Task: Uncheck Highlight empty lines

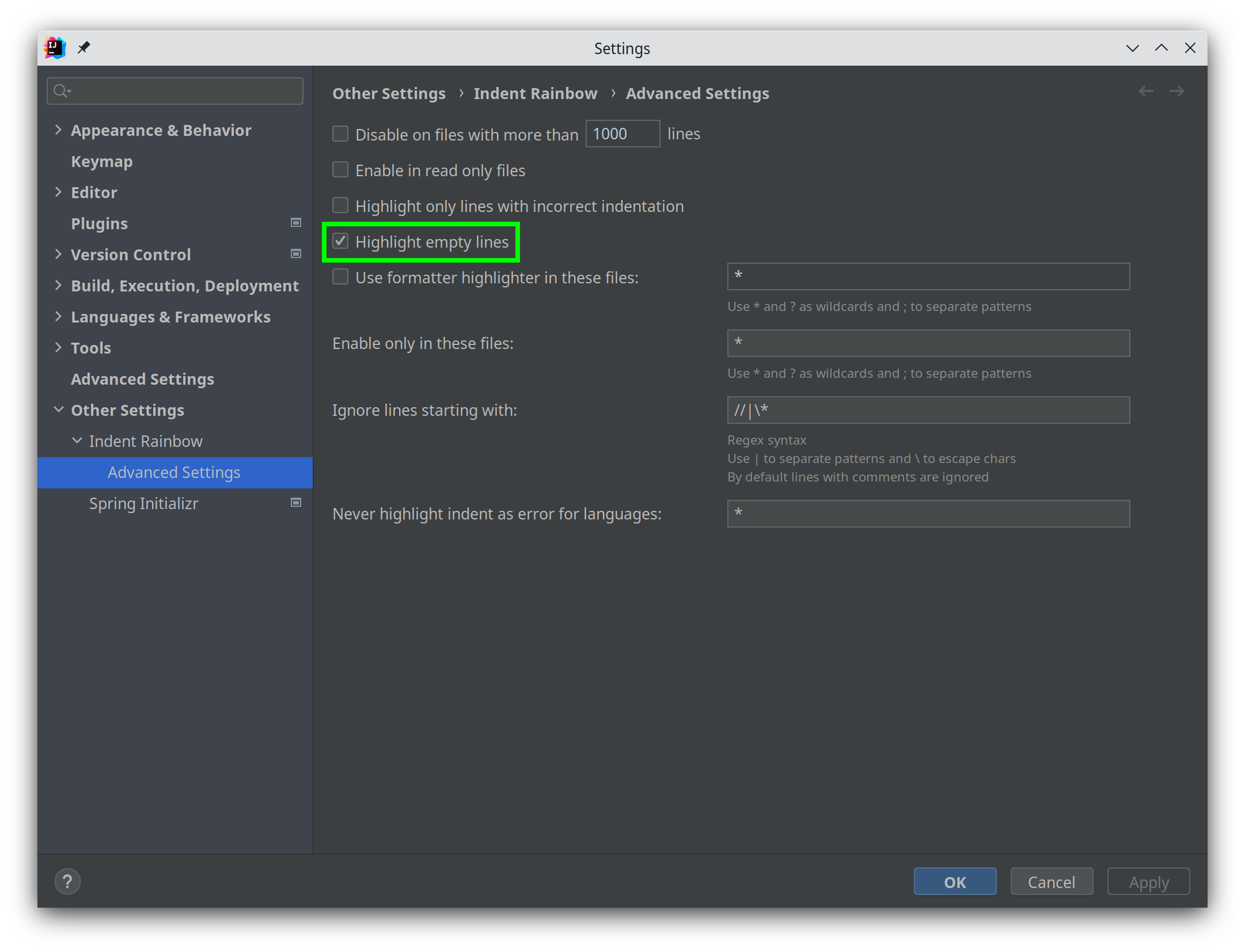Action: [x=340, y=241]
